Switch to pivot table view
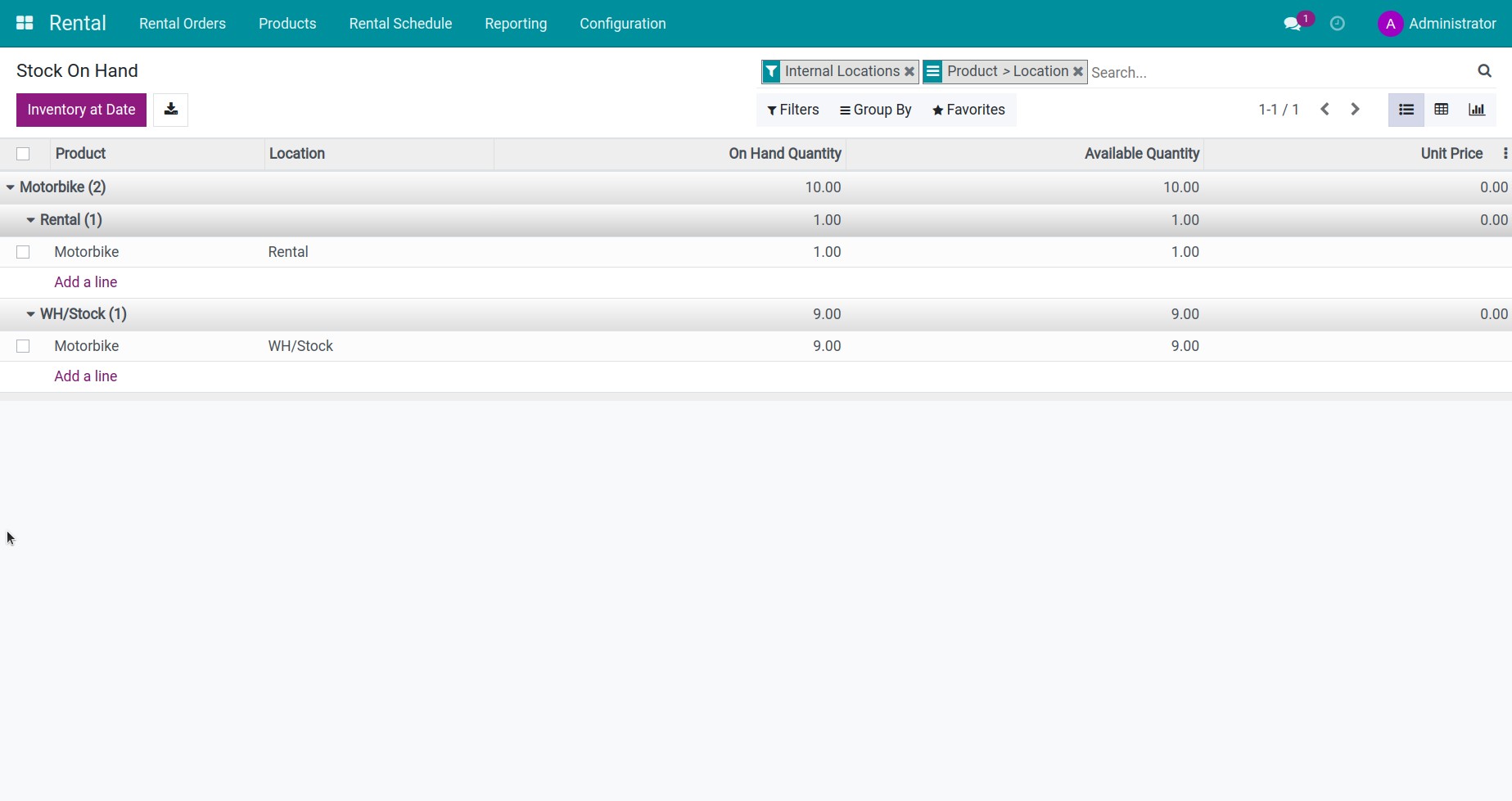Image resolution: width=1512 pixels, height=801 pixels. coord(1441,110)
